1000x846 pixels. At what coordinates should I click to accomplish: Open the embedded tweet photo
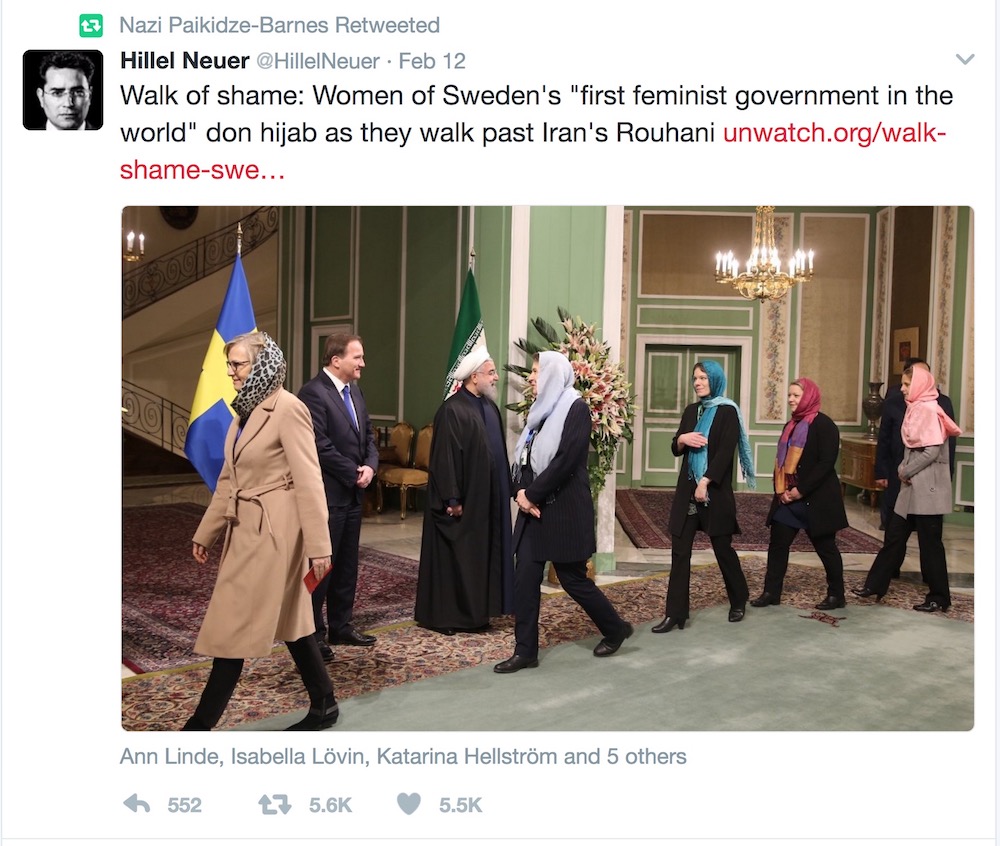click(547, 468)
